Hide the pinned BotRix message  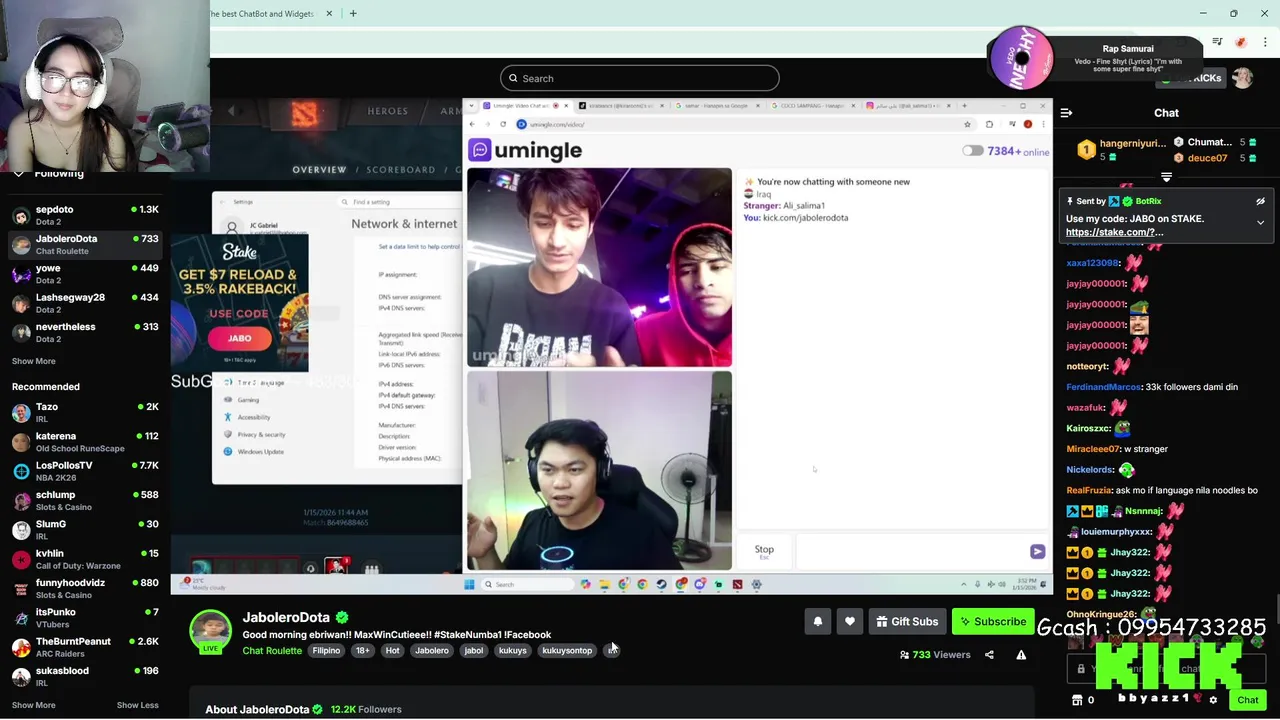(1260, 201)
